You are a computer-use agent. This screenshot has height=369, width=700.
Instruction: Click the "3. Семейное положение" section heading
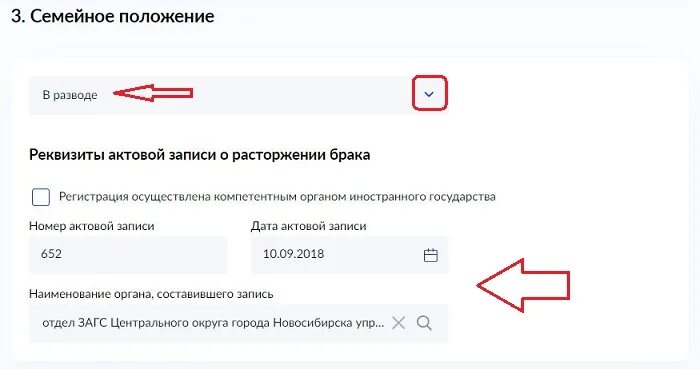click(112, 17)
